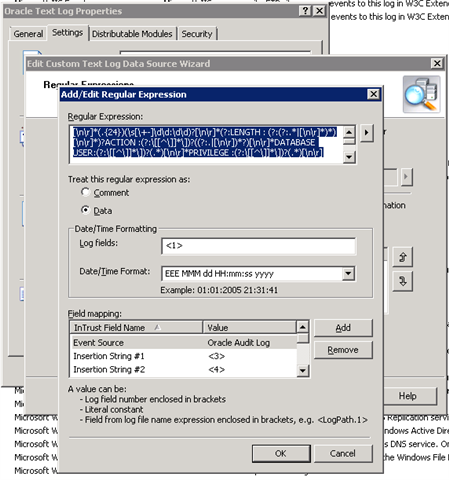Click the disabled arrow button behind the dialog
449x480 pixels.
pyautogui.click(x=406, y=176)
